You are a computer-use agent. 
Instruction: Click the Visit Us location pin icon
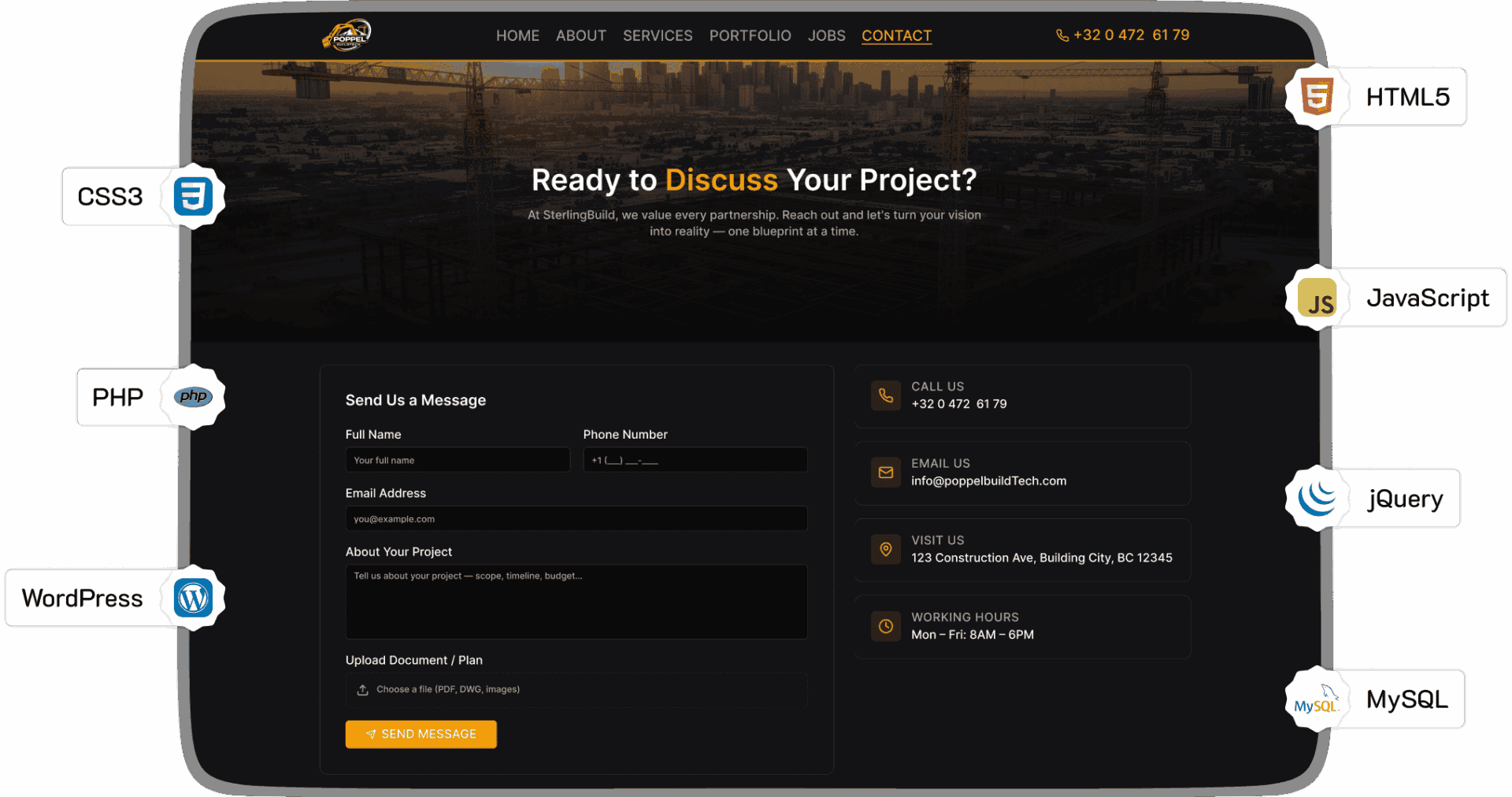[886, 549]
